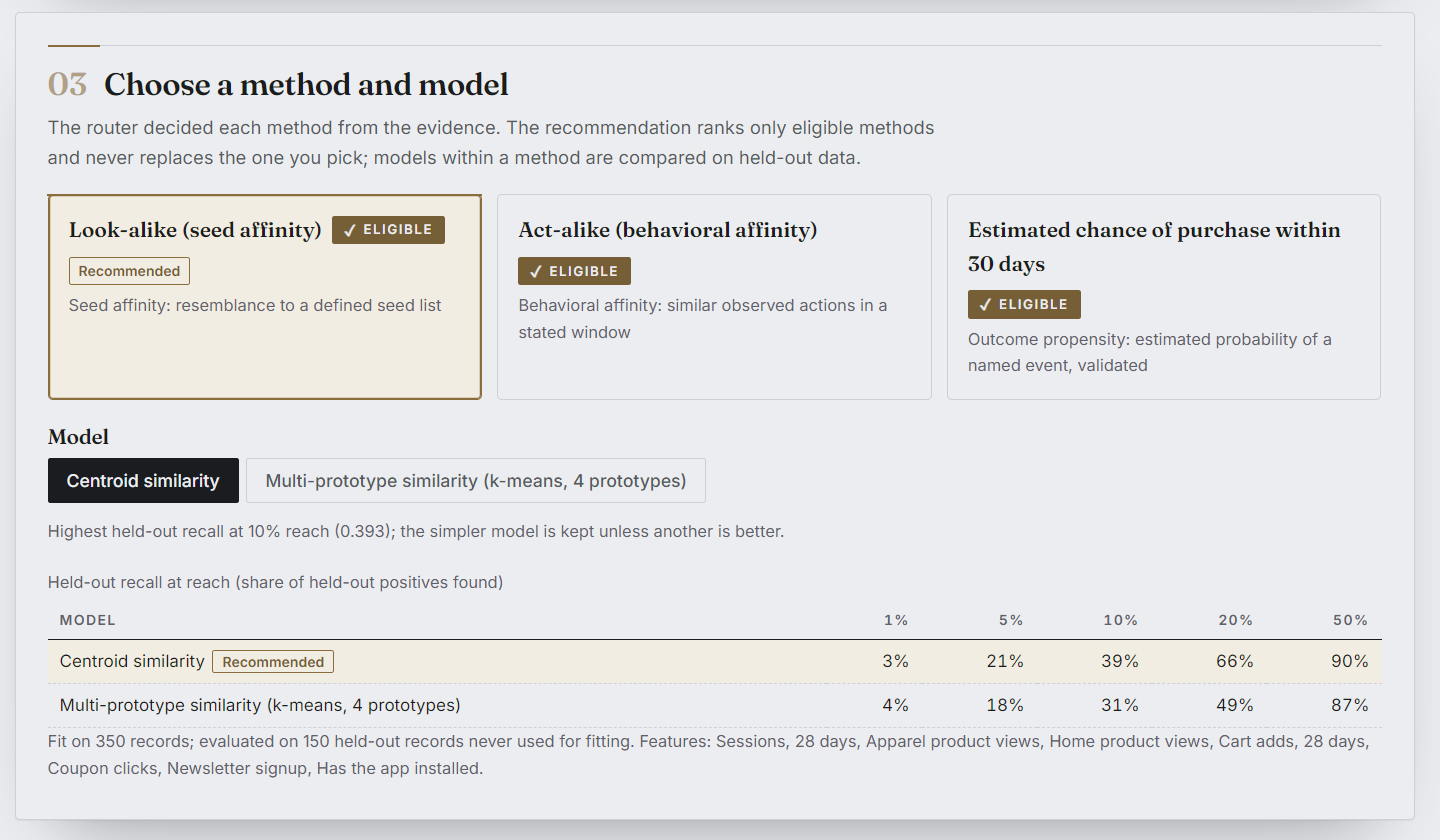
Task: Switch model to Centroid similarity
Action: tap(143, 481)
